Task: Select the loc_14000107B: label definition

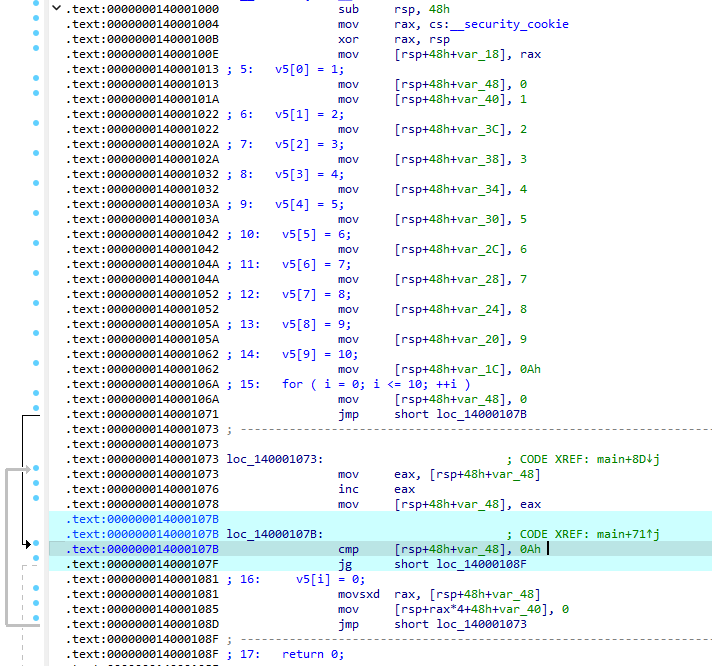Action: click(x=274, y=534)
